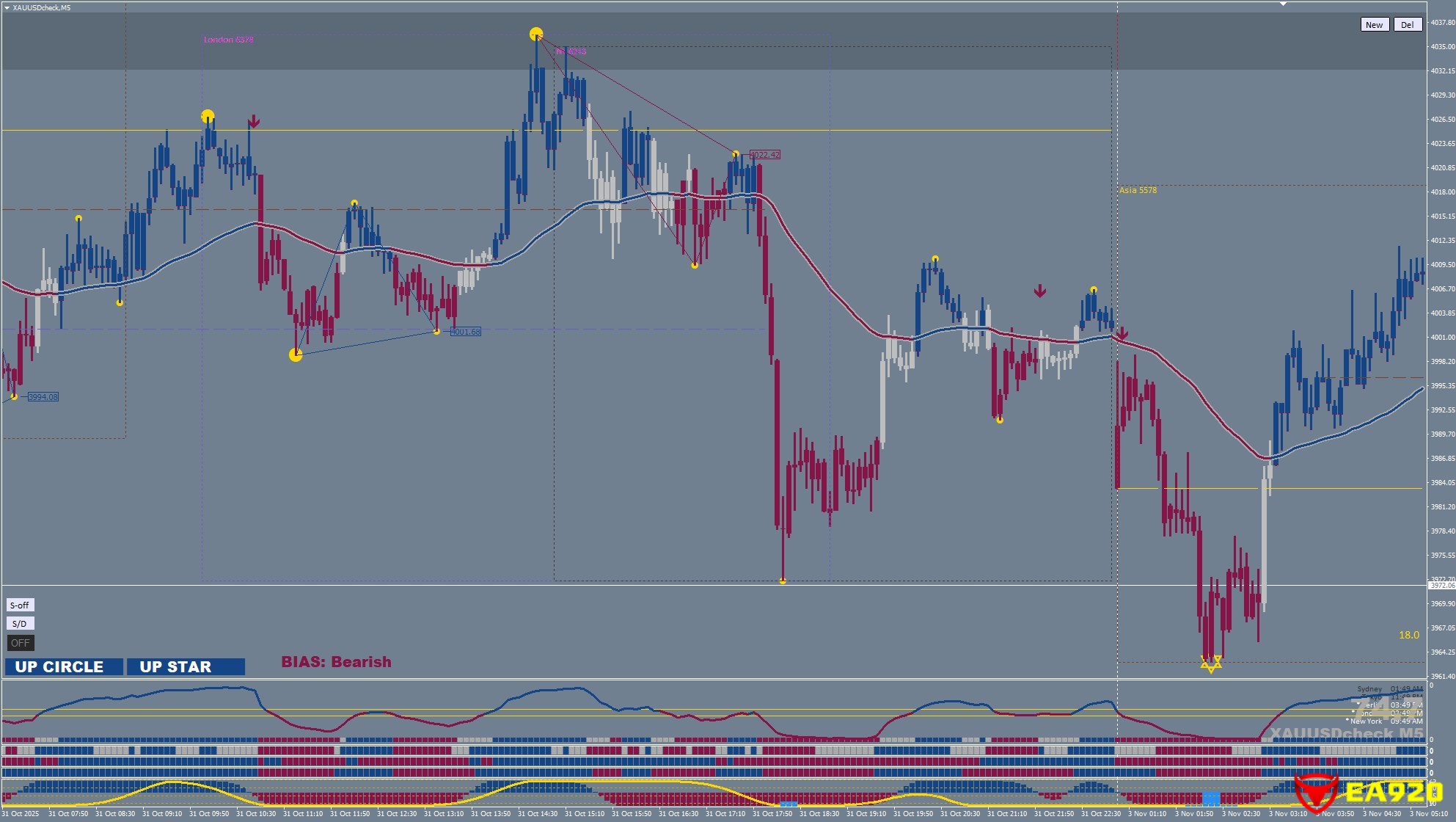Select the UP STAR panel
This screenshot has width=1456, height=822.
pos(186,666)
